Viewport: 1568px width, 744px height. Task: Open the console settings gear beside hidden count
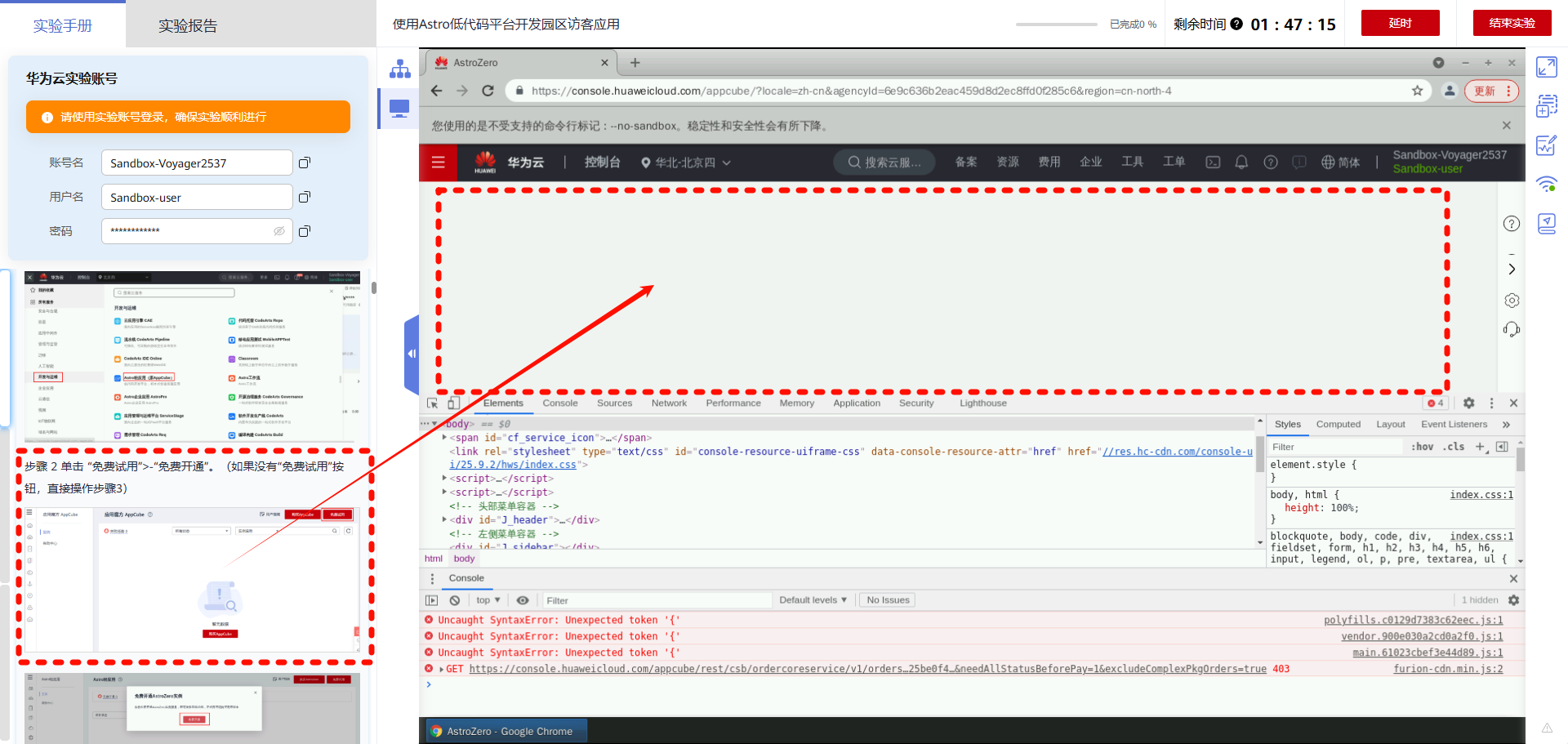[1513, 600]
